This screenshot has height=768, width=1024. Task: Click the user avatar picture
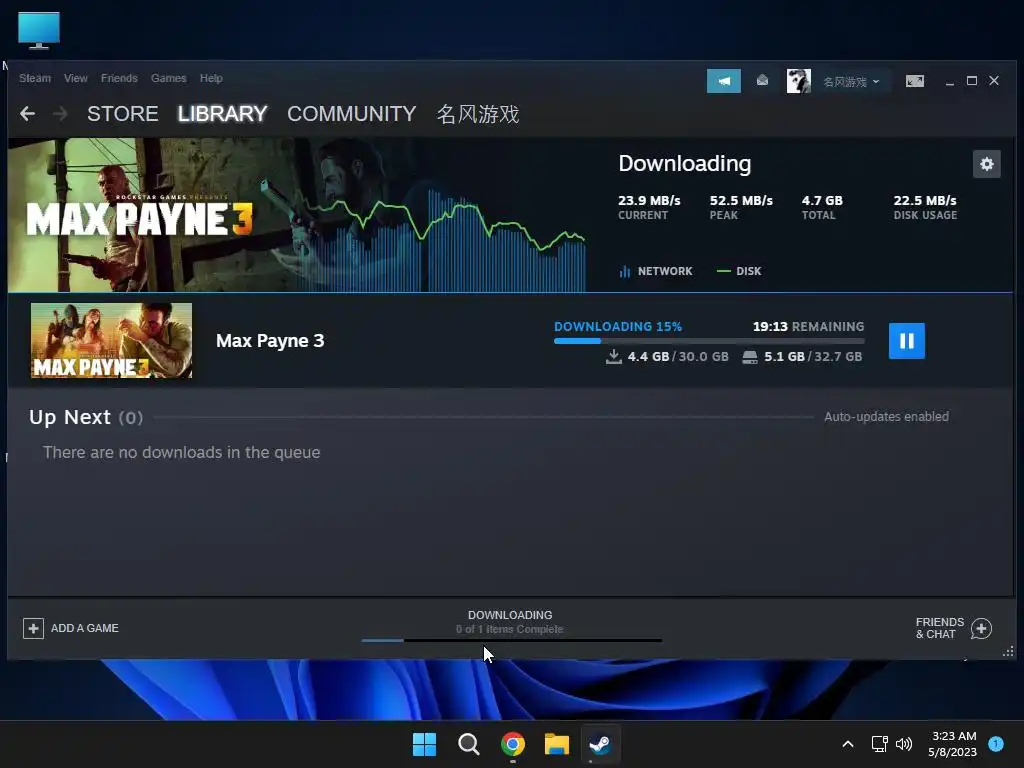point(798,81)
